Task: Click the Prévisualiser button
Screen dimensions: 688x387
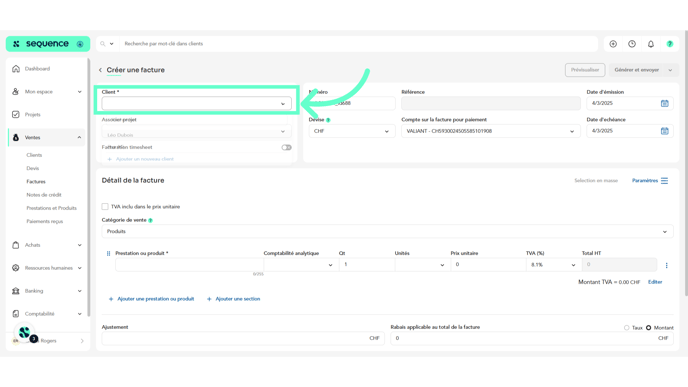Action: (x=585, y=70)
